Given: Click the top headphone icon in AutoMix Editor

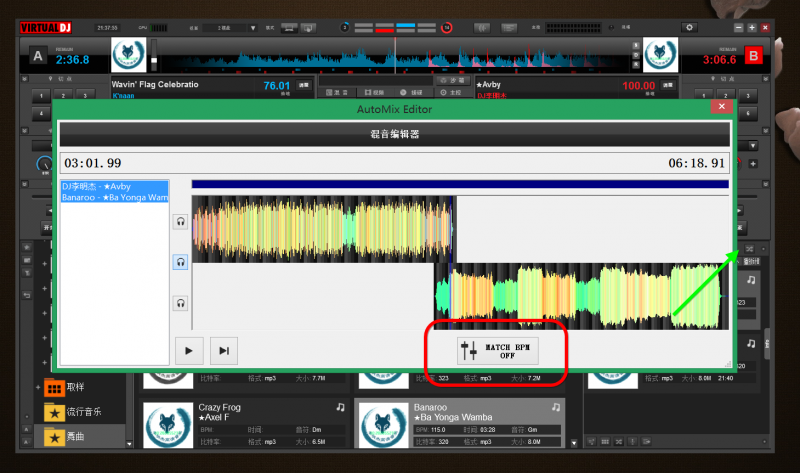Looking at the screenshot, I should [181, 221].
